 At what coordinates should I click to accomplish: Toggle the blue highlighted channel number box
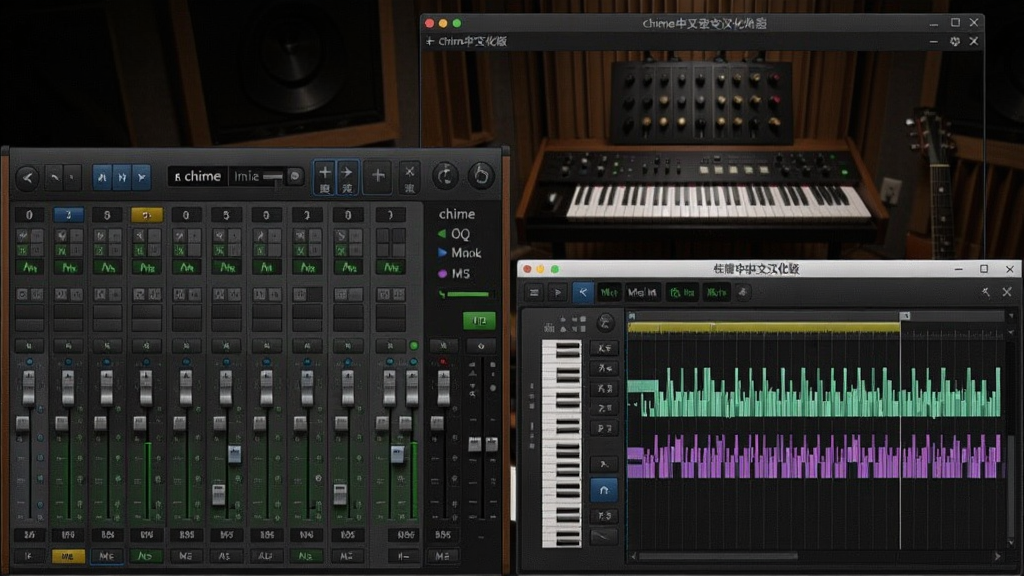tap(68, 214)
